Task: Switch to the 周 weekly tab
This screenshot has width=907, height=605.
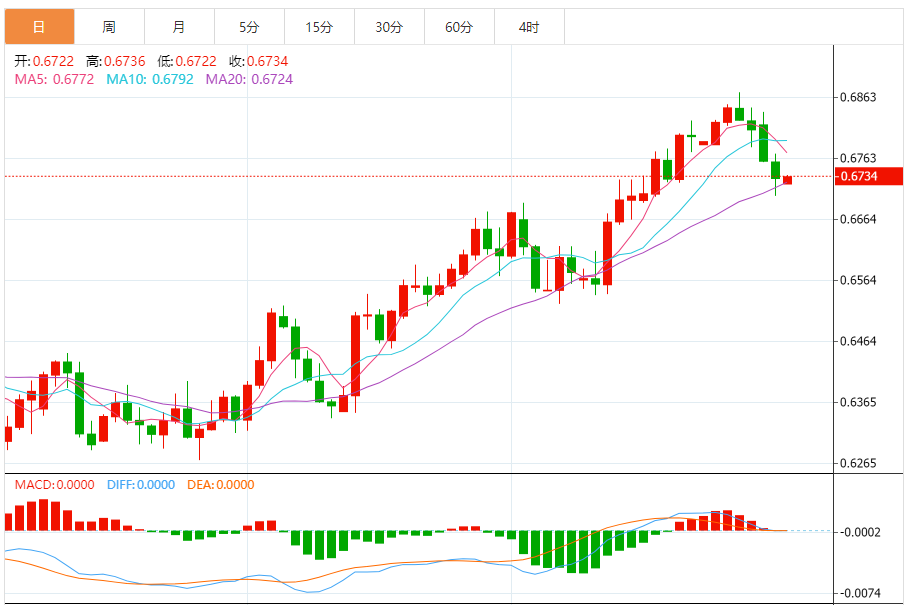Action: pos(109,27)
